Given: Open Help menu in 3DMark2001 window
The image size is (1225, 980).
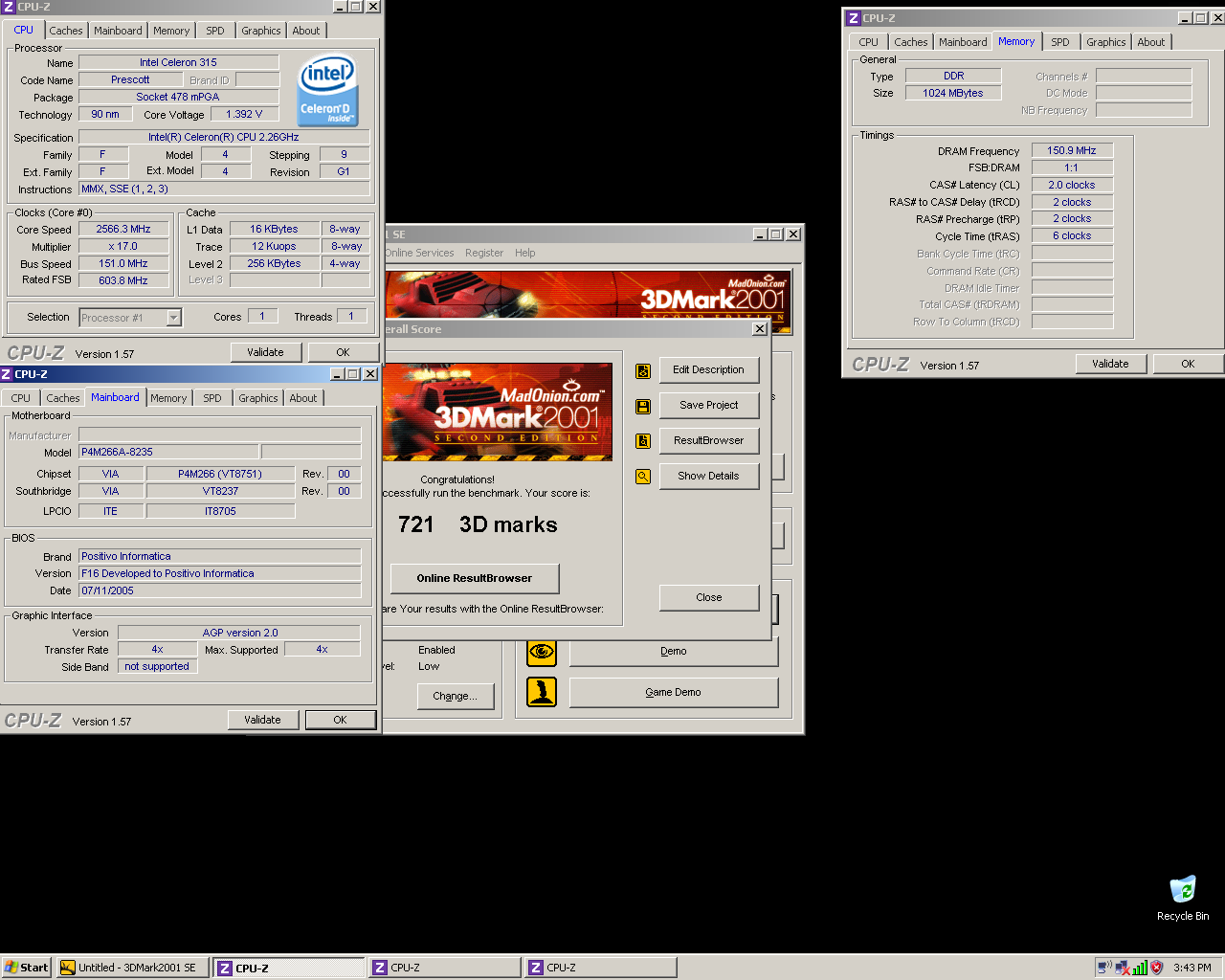Looking at the screenshot, I should click(524, 254).
